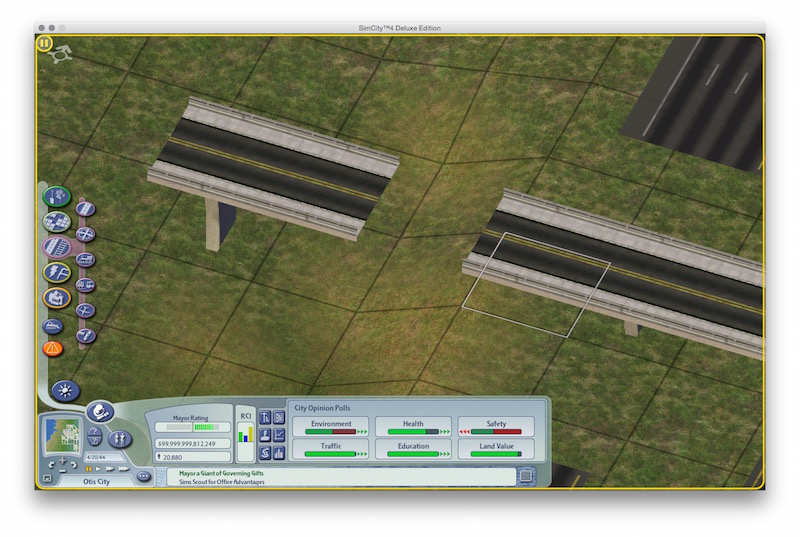Click the Otis City name label

coord(96,481)
